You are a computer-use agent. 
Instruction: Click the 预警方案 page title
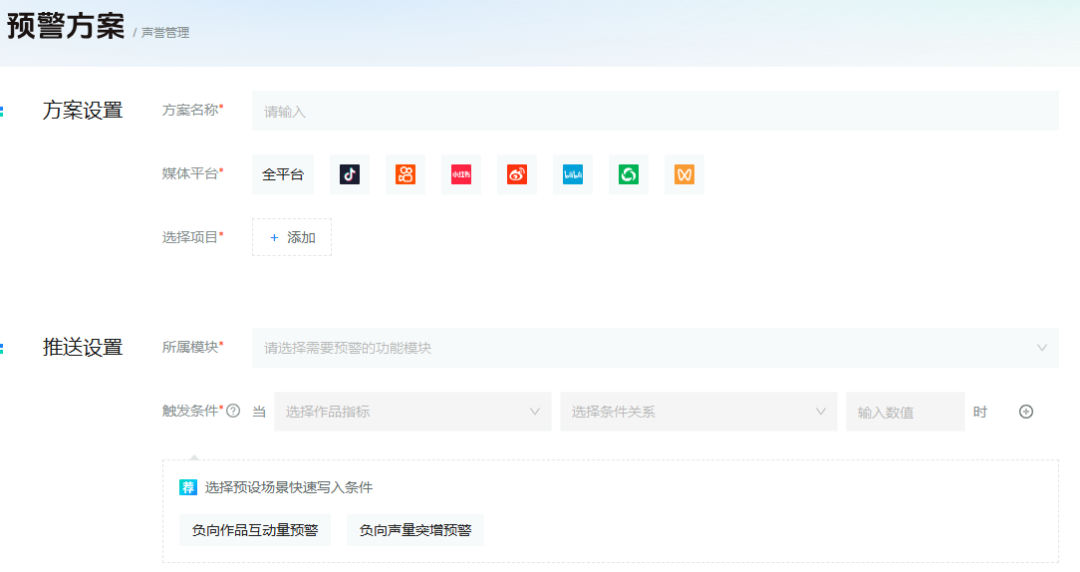click(x=66, y=27)
